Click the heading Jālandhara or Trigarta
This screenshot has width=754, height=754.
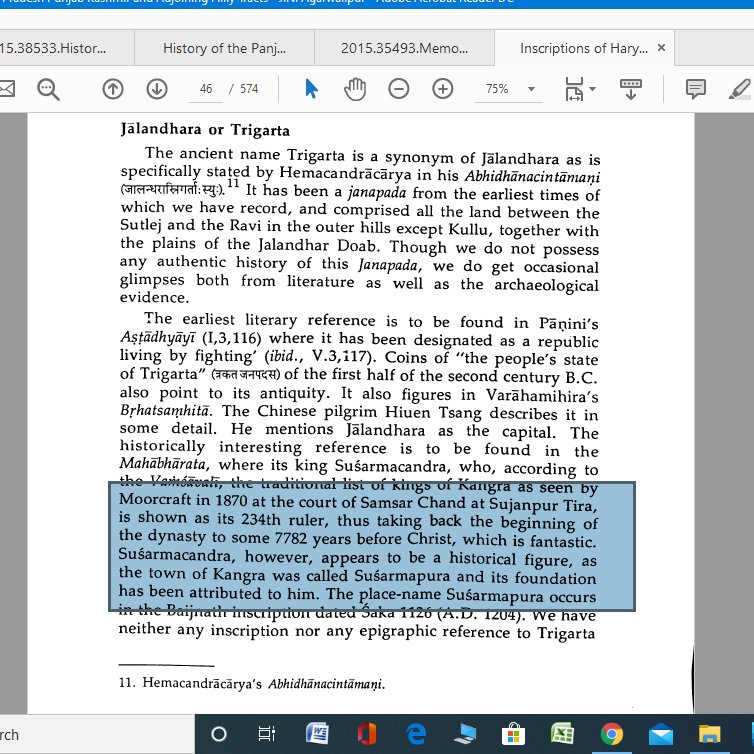click(205, 130)
